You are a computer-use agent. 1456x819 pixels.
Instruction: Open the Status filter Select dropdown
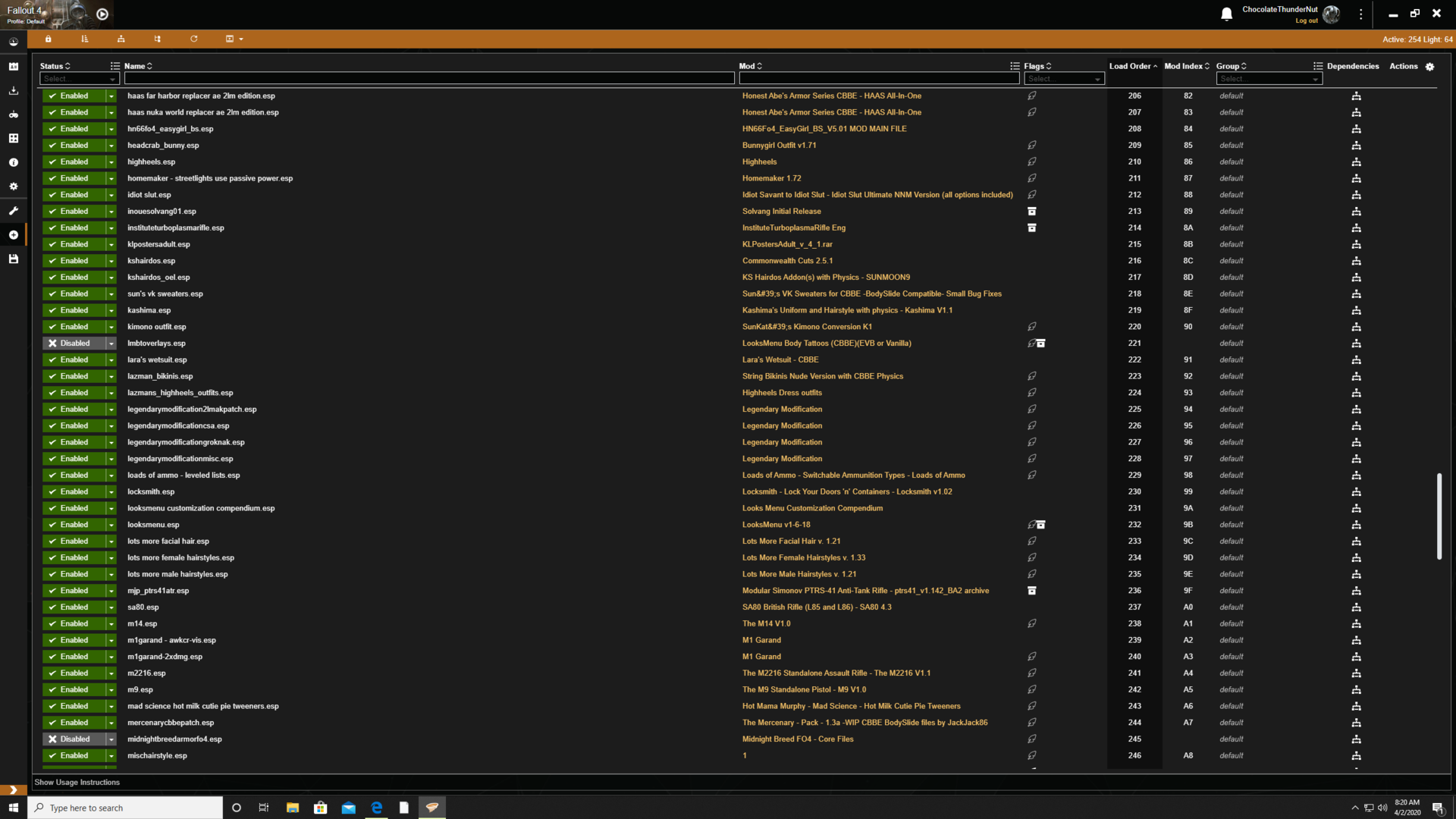tap(80, 79)
